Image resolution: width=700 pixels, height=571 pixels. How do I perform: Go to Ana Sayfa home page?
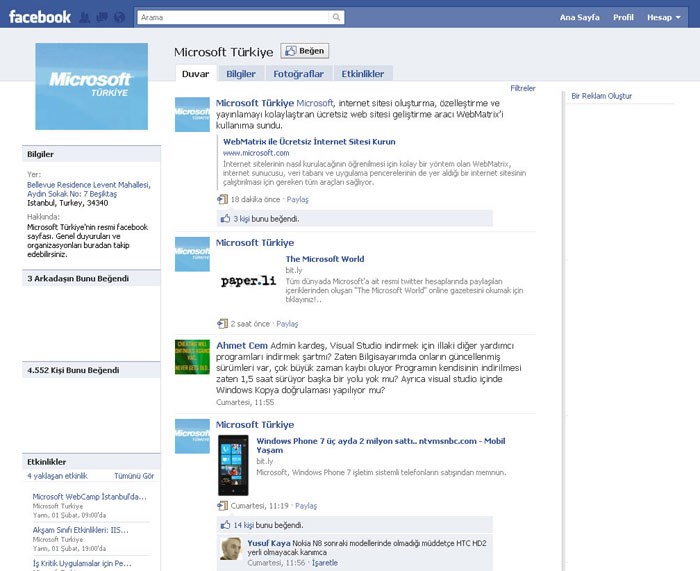(x=581, y=18)
